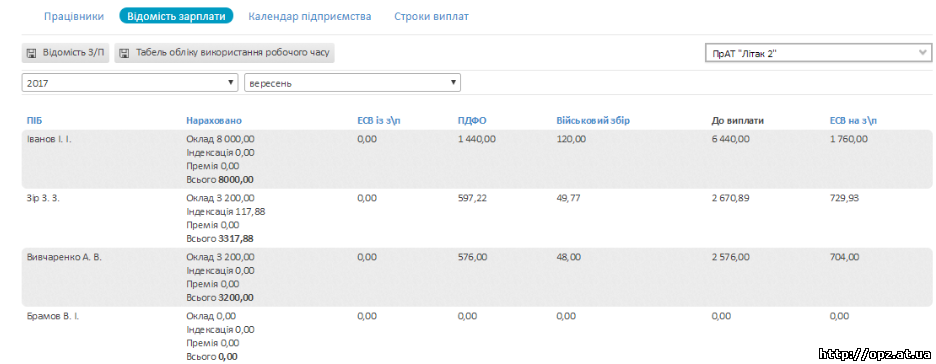Expand the ПрАТ "Літак 2" company selector
The width and height of the screenshot is (936, 364).
[x=818, y=53]
